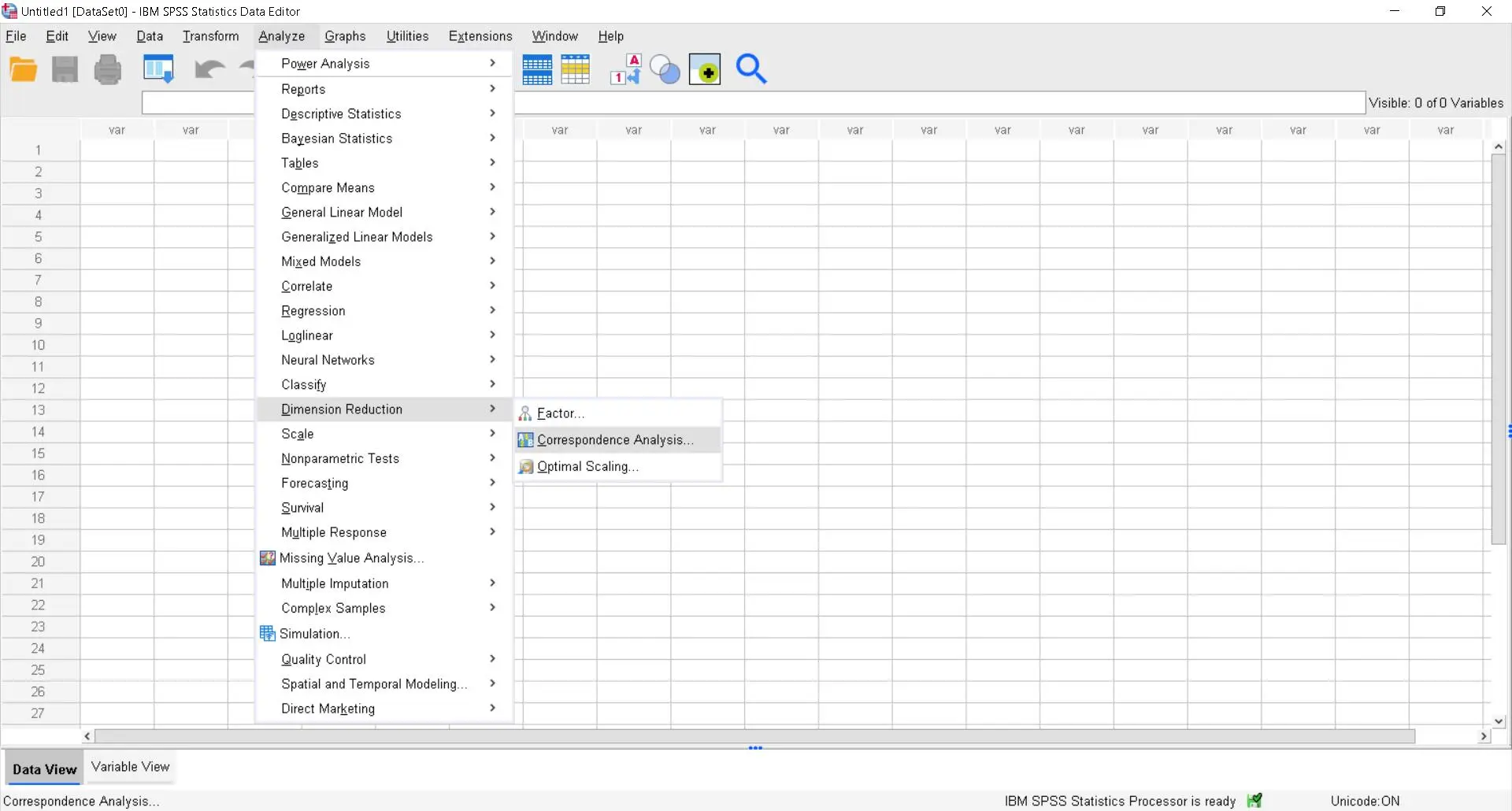Click the Undo arrow icon
1512x811 pixels.
click(209, 70)
